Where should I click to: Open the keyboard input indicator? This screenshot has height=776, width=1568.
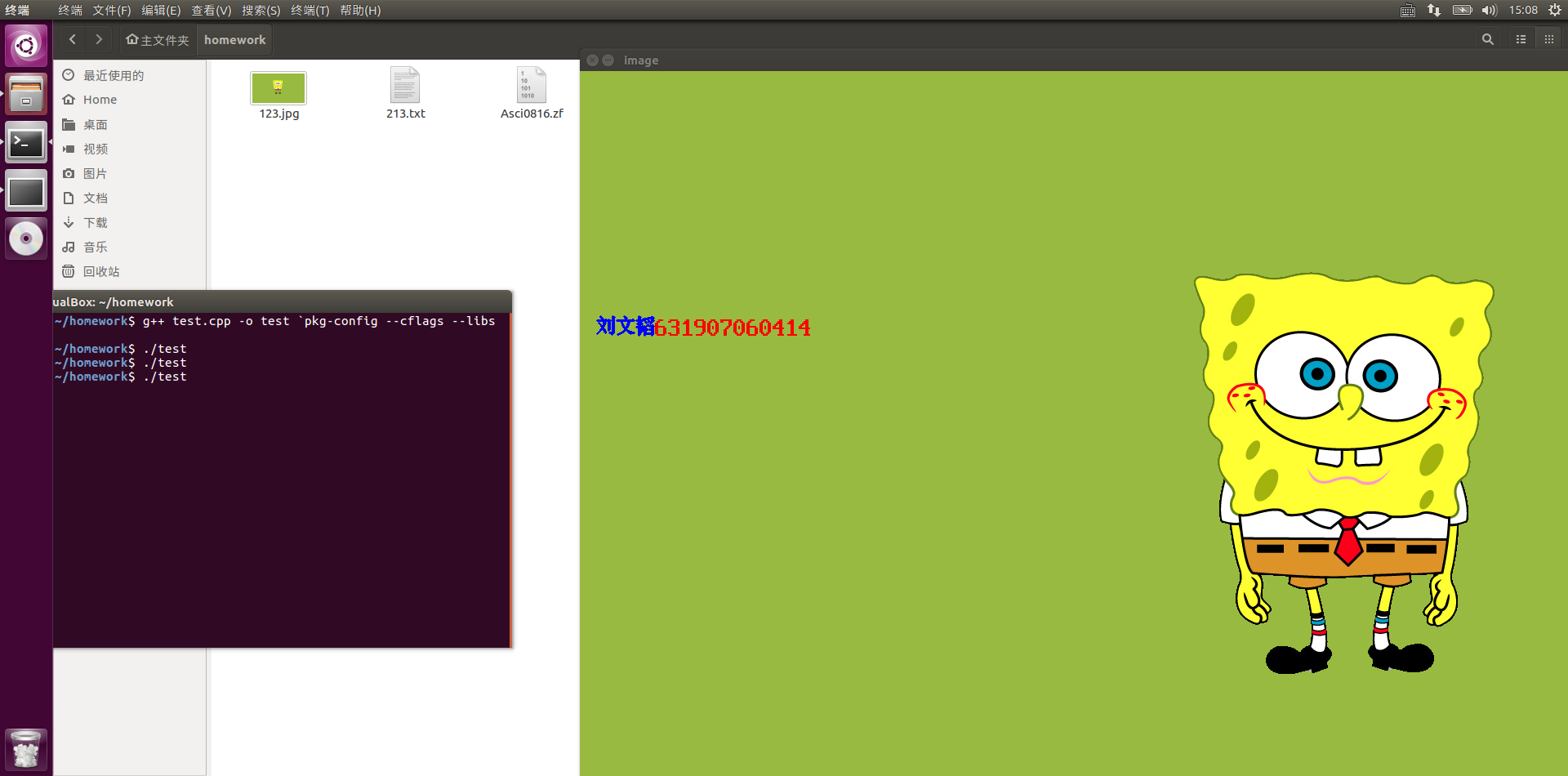coord(1408,11)
